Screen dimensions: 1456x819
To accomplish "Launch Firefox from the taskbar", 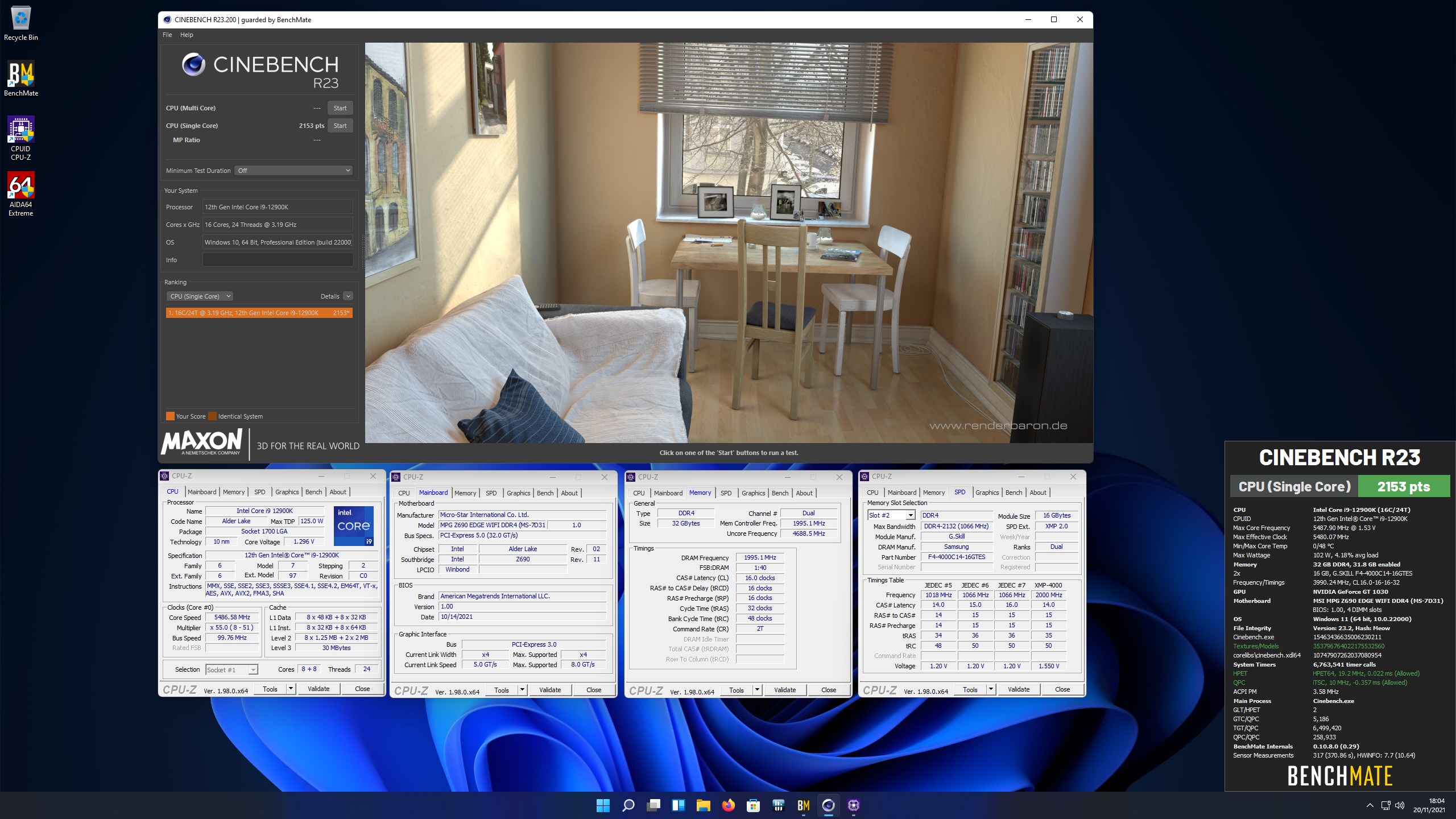I will tap(728, 805).
